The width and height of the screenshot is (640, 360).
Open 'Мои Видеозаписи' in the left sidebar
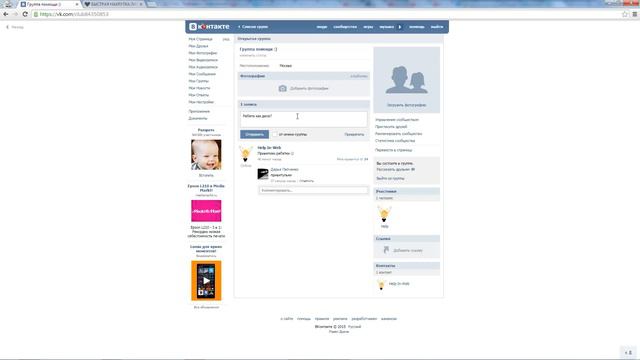coord(203,60)
